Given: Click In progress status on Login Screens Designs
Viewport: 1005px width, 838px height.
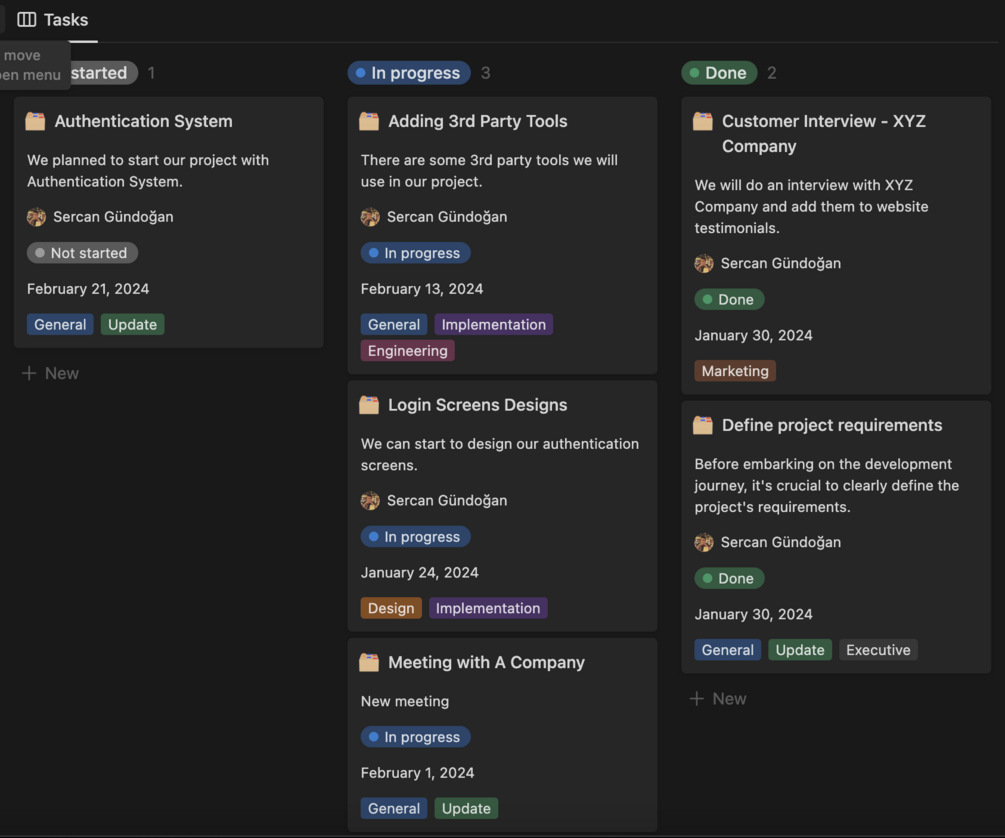Looking at the screenshot, I should point(415,537).
